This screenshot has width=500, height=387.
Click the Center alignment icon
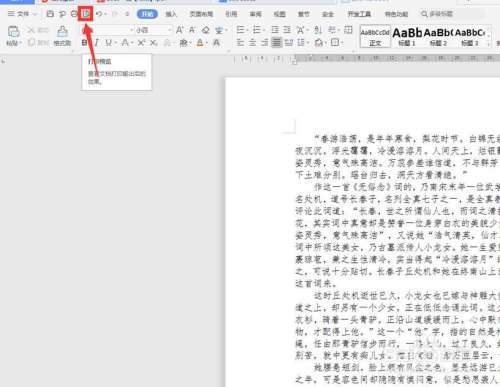(253, 43)
